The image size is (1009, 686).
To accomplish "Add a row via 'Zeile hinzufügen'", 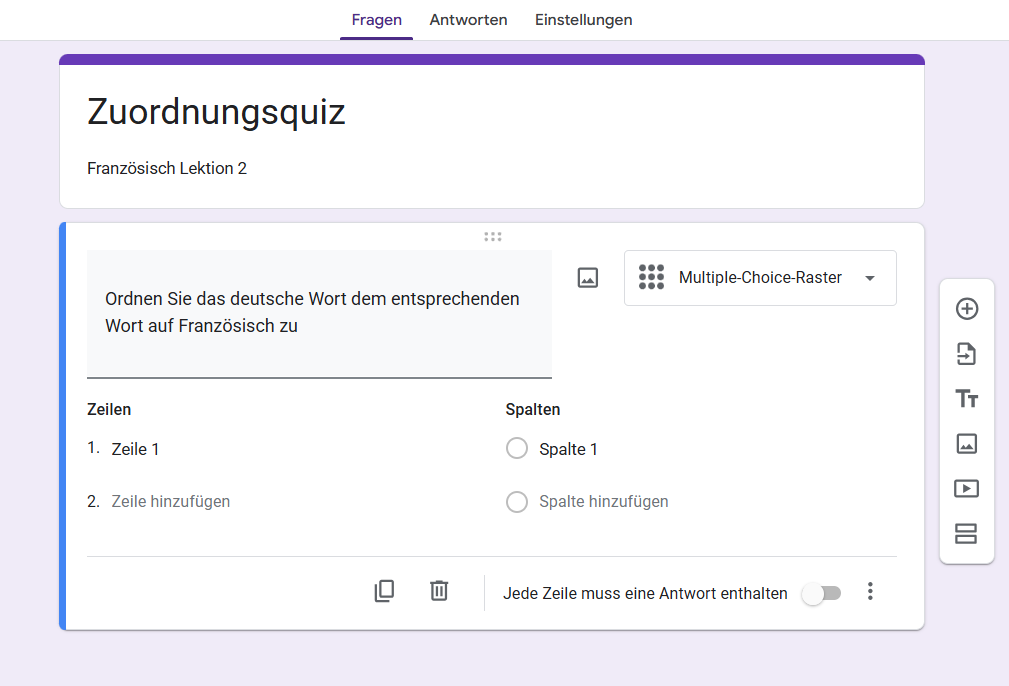I will (170, 501).
